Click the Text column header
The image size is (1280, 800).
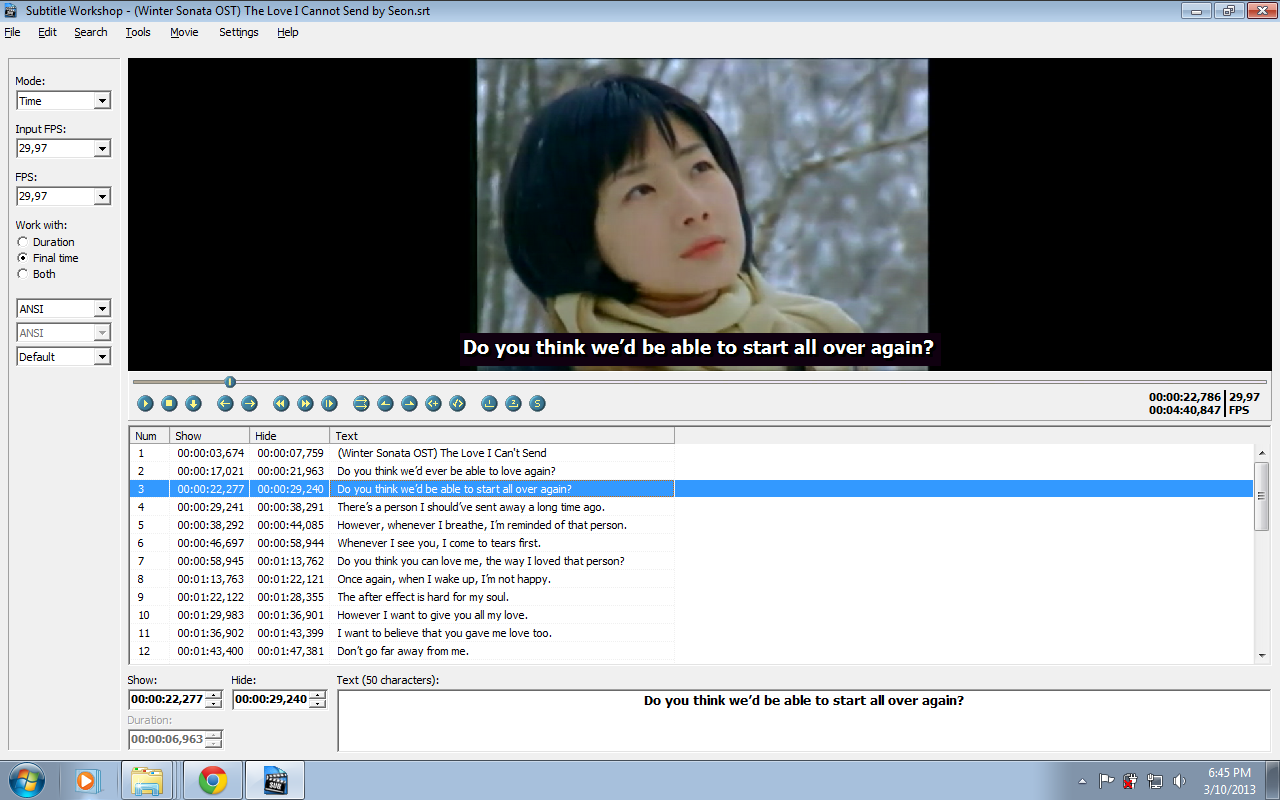pos(502,436)
